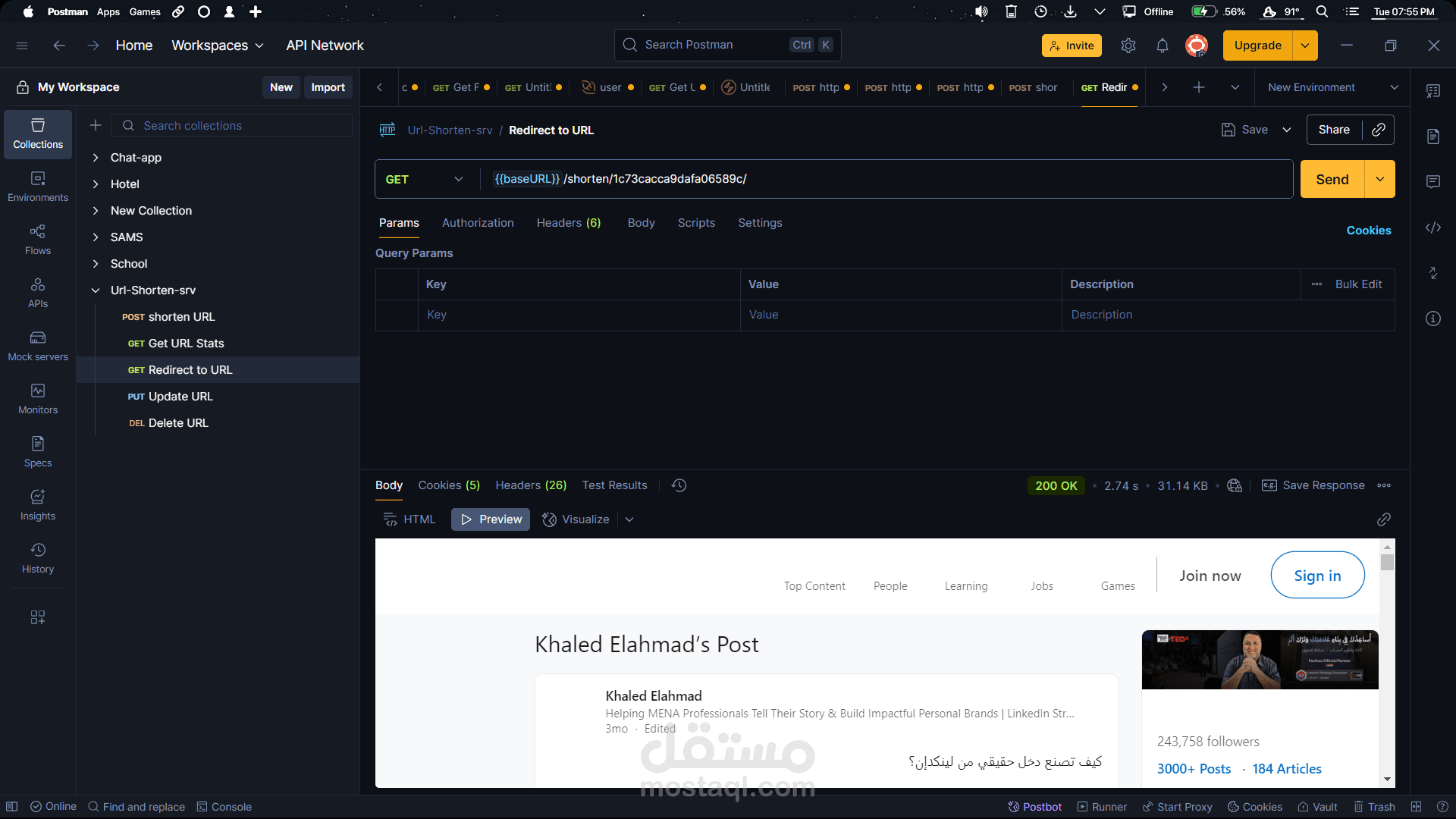This screenshot has height=819, width=1456.
Task: Click the Query Params Key field
Action: pyautogui.click(x=579, y=315)
